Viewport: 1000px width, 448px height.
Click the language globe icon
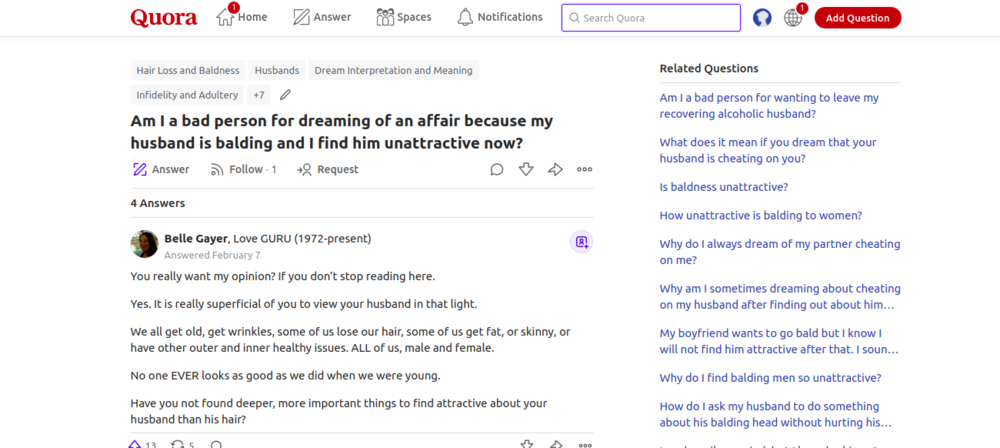tap(793, 17)
